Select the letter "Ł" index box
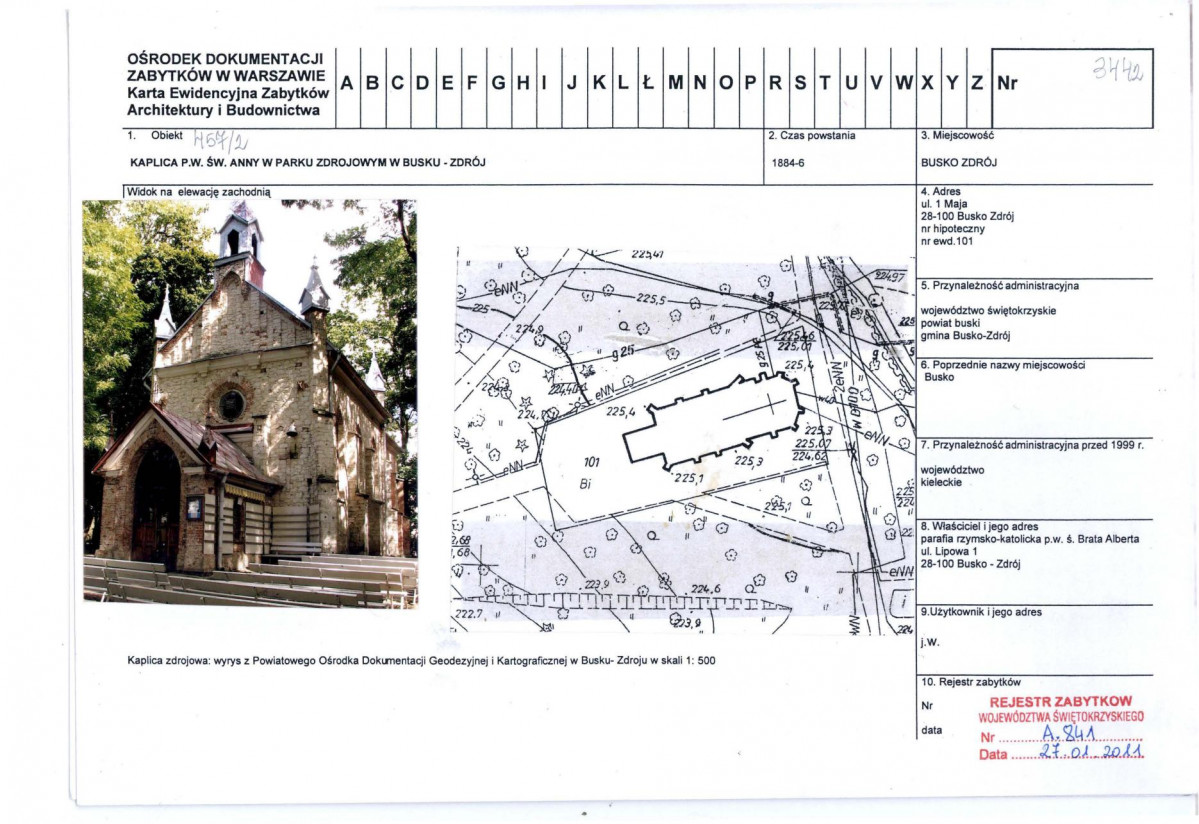The height and width of the screenshot is (824, 1199). pyautogui.click(x=649, y=85)
